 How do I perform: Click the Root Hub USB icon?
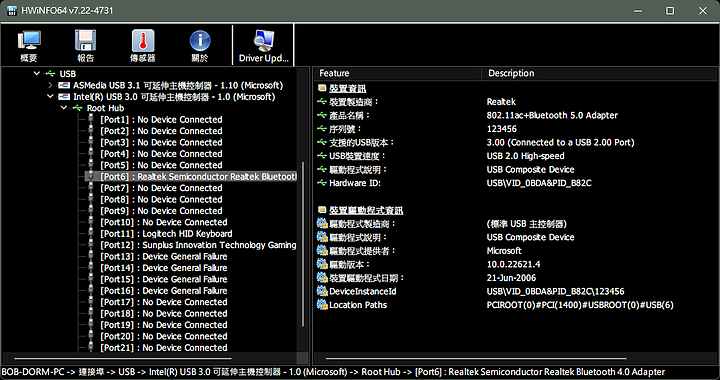[x=78, y=108]
